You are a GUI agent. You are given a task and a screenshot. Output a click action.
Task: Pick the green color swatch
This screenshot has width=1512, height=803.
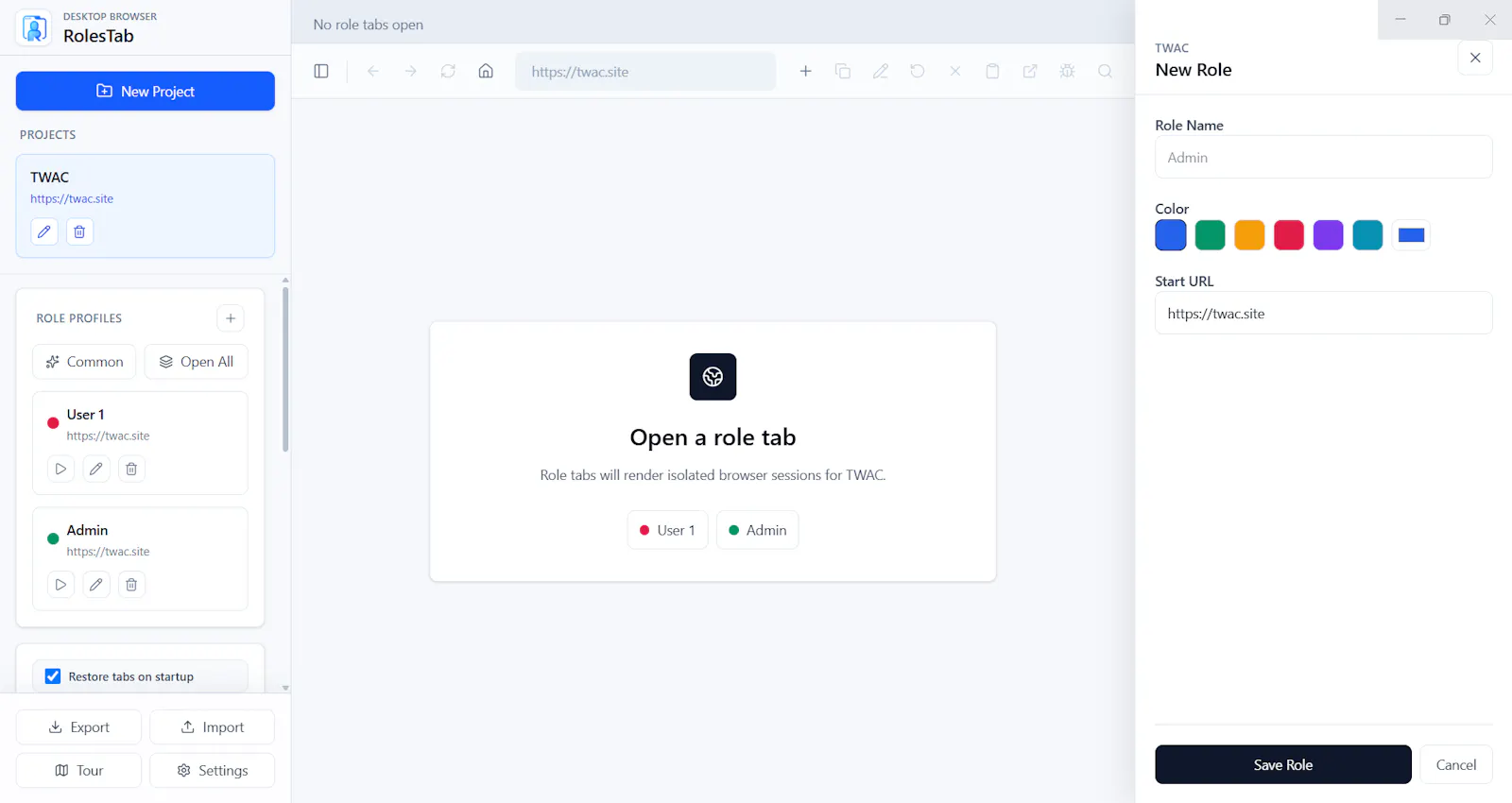[1210, 235]
